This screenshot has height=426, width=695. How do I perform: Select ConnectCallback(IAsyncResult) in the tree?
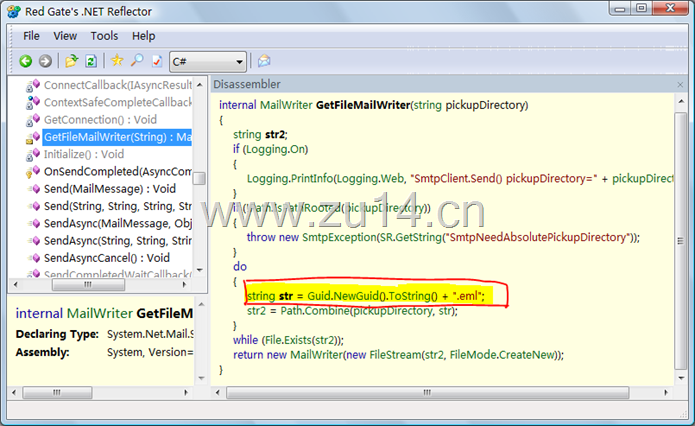click(x=117, y=85)
